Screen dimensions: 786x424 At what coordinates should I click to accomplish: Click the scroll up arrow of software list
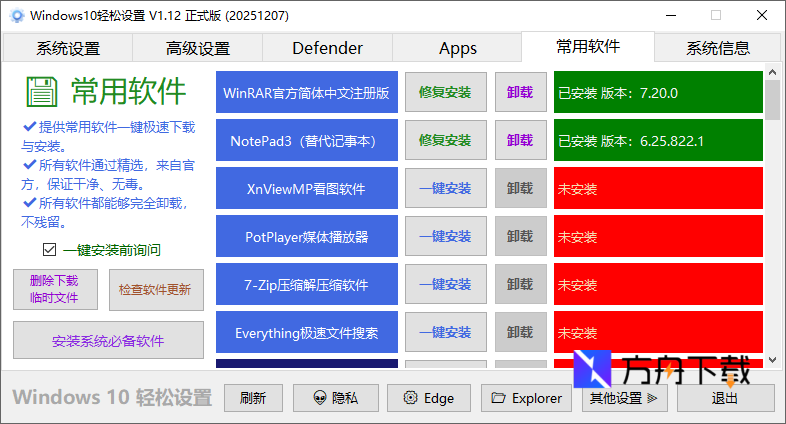(x=772, y=72)
